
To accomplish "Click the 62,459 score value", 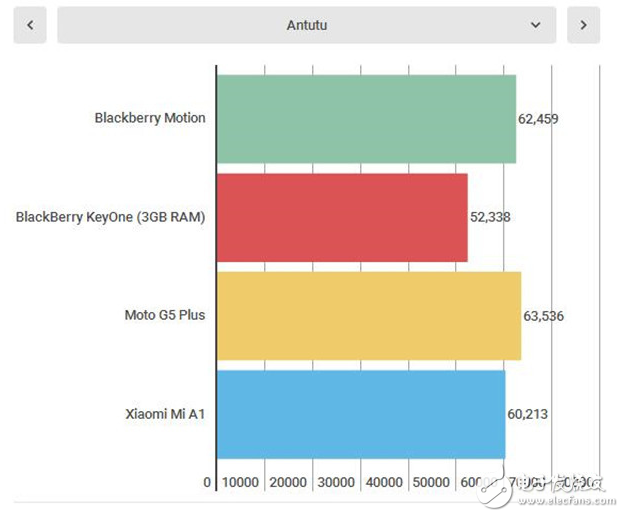I will click(x=538, y=119).
